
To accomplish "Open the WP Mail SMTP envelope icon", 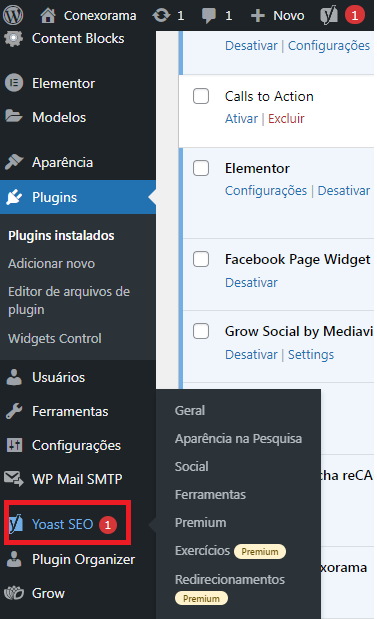I will [x=14, y=478].
